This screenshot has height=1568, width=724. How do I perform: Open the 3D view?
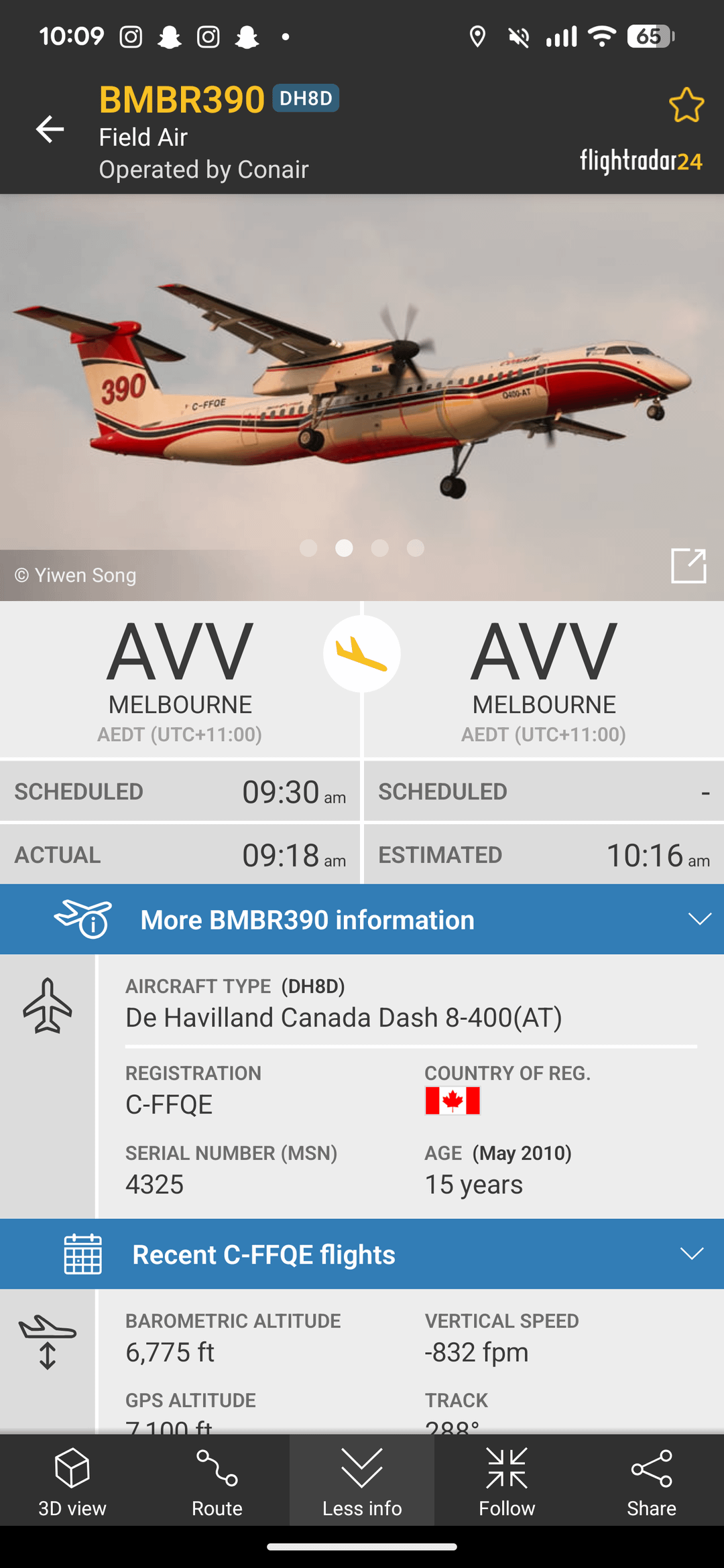tap(72, 1482)
